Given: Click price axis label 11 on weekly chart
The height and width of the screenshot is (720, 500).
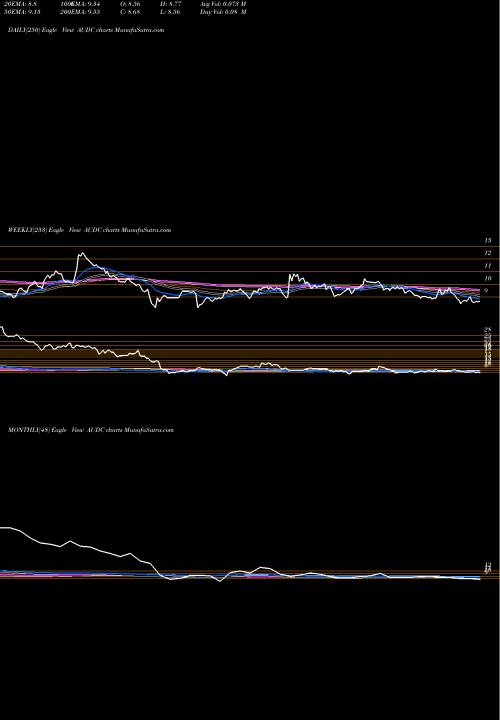Looking at the screenshot, I should (x=488, y=265).
